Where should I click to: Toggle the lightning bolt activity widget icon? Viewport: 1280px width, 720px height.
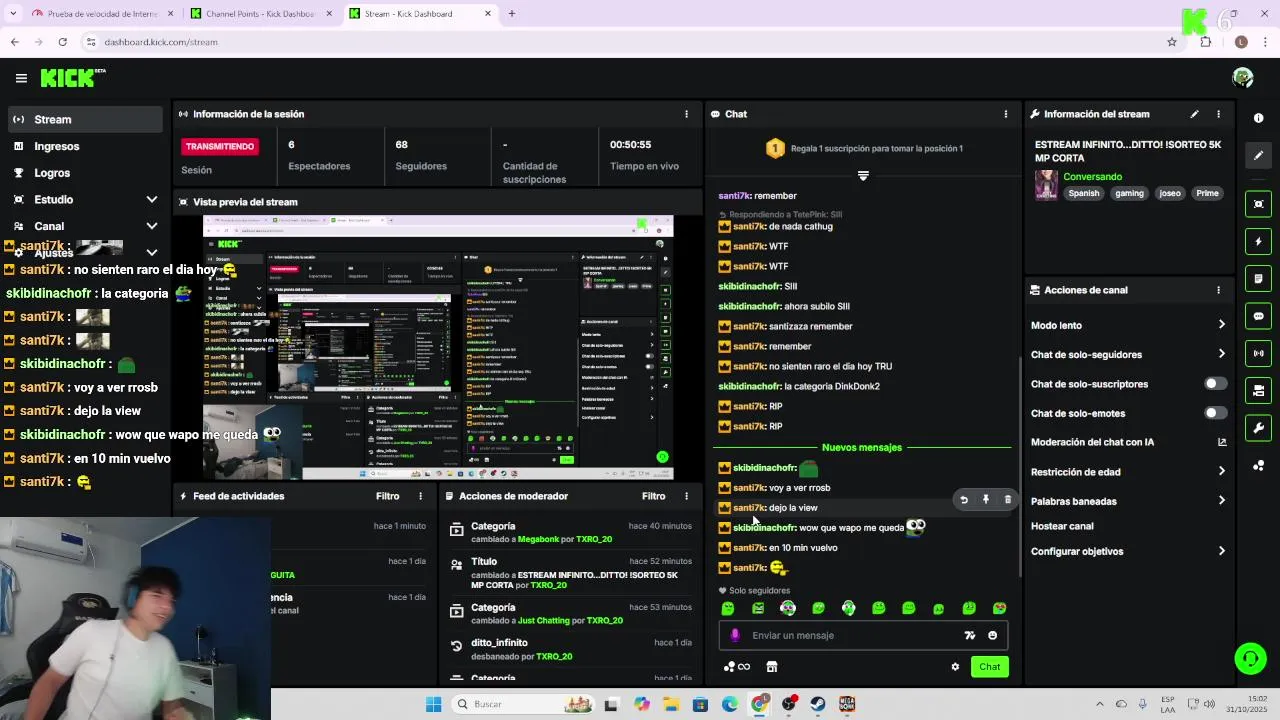pos(1258,241)
